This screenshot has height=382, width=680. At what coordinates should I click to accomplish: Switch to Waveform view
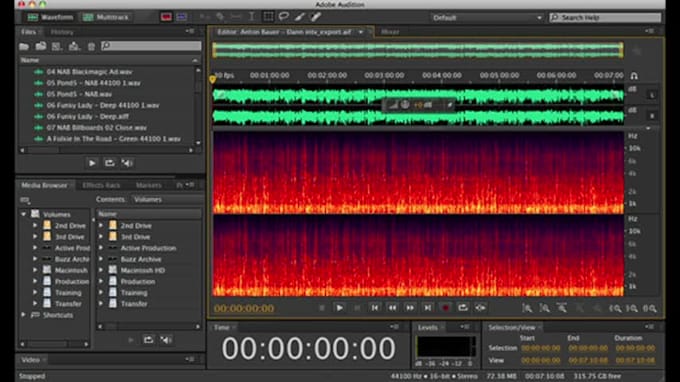pyautogui.click(x=51, y=17)
